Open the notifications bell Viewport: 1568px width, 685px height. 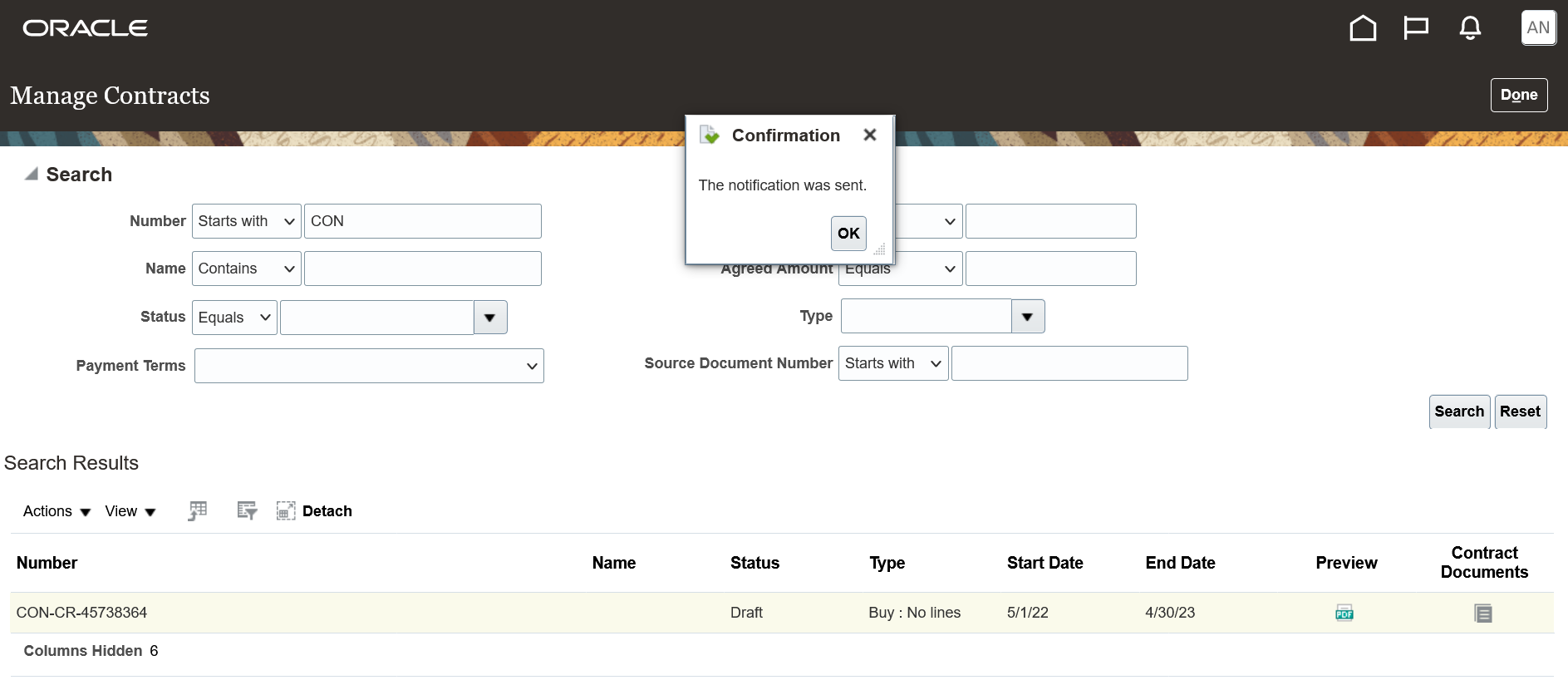coord(1470,28)
